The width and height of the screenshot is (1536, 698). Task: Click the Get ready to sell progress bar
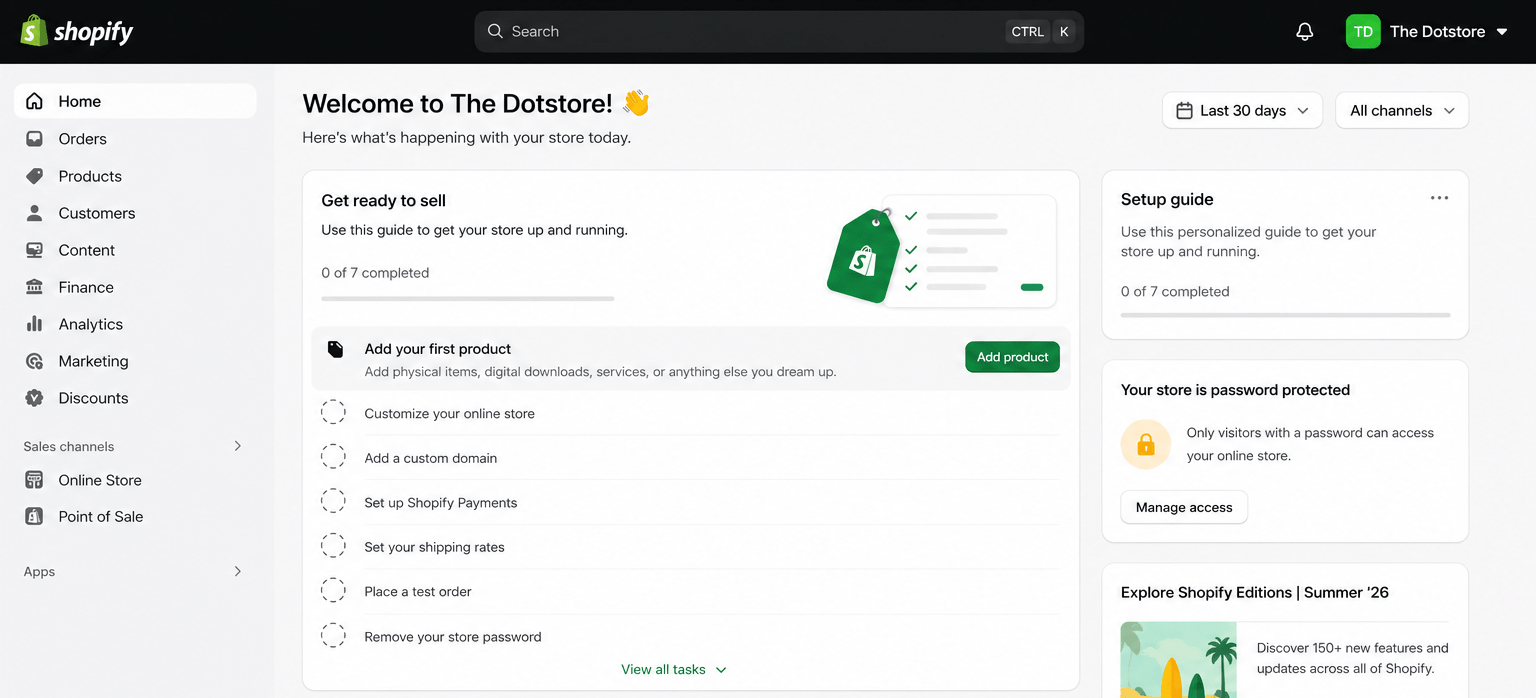467,298
